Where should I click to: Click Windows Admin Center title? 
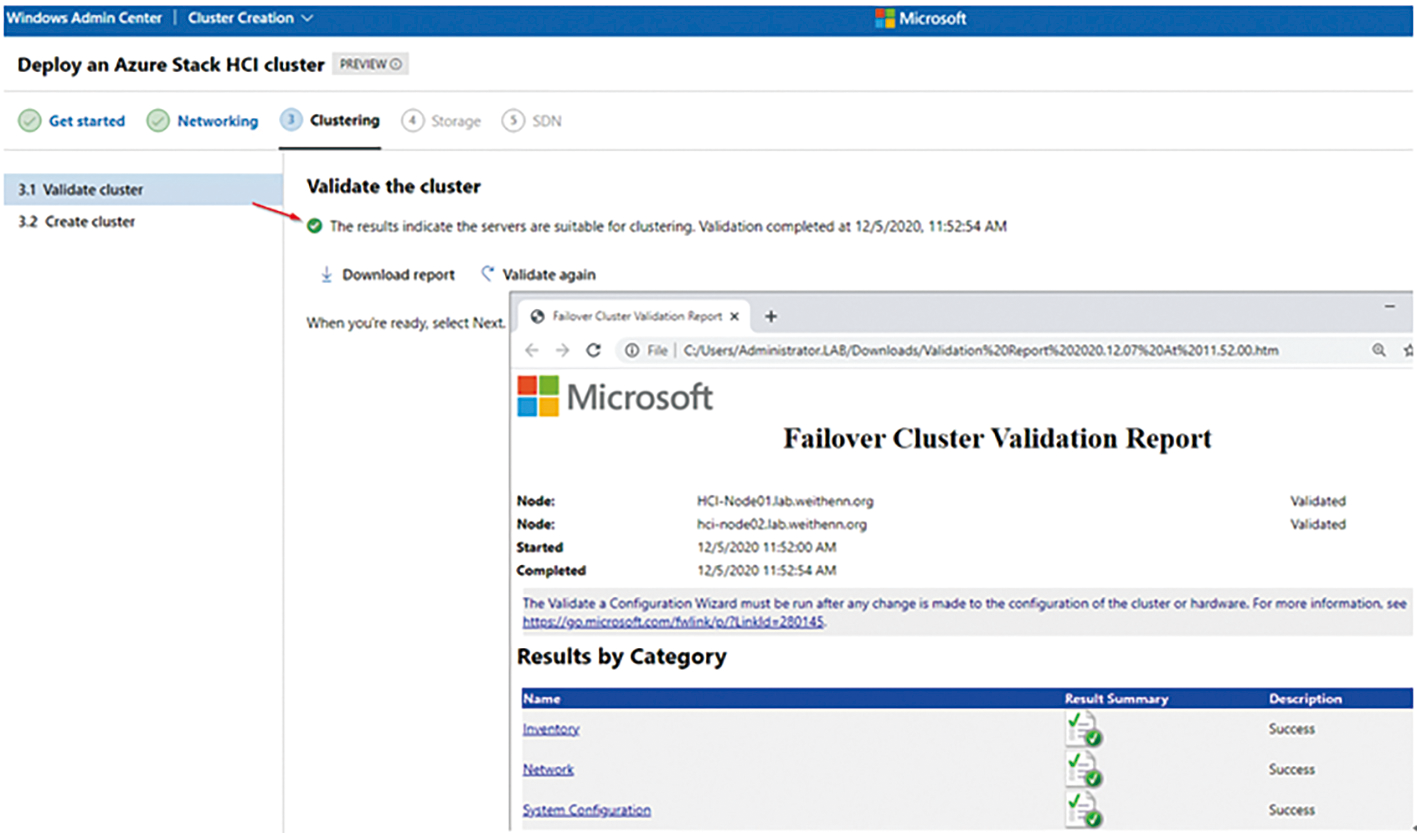(84, 18)
